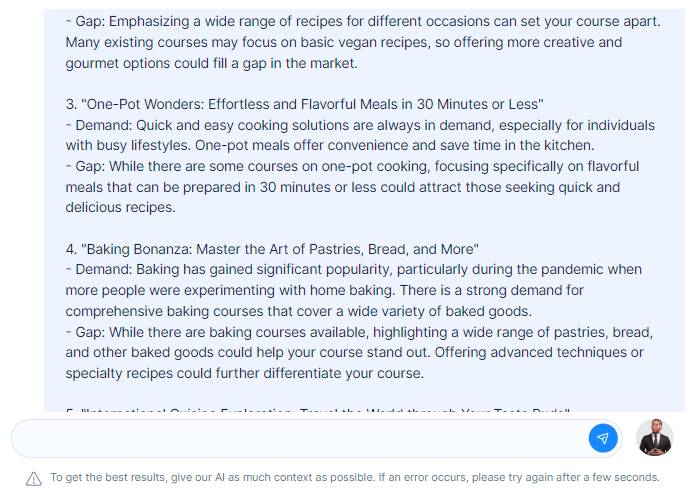The height and width of the screenshot is (493, 700).
Task: Click the "delicious recipes." line of text
Action: pos(121,207)
